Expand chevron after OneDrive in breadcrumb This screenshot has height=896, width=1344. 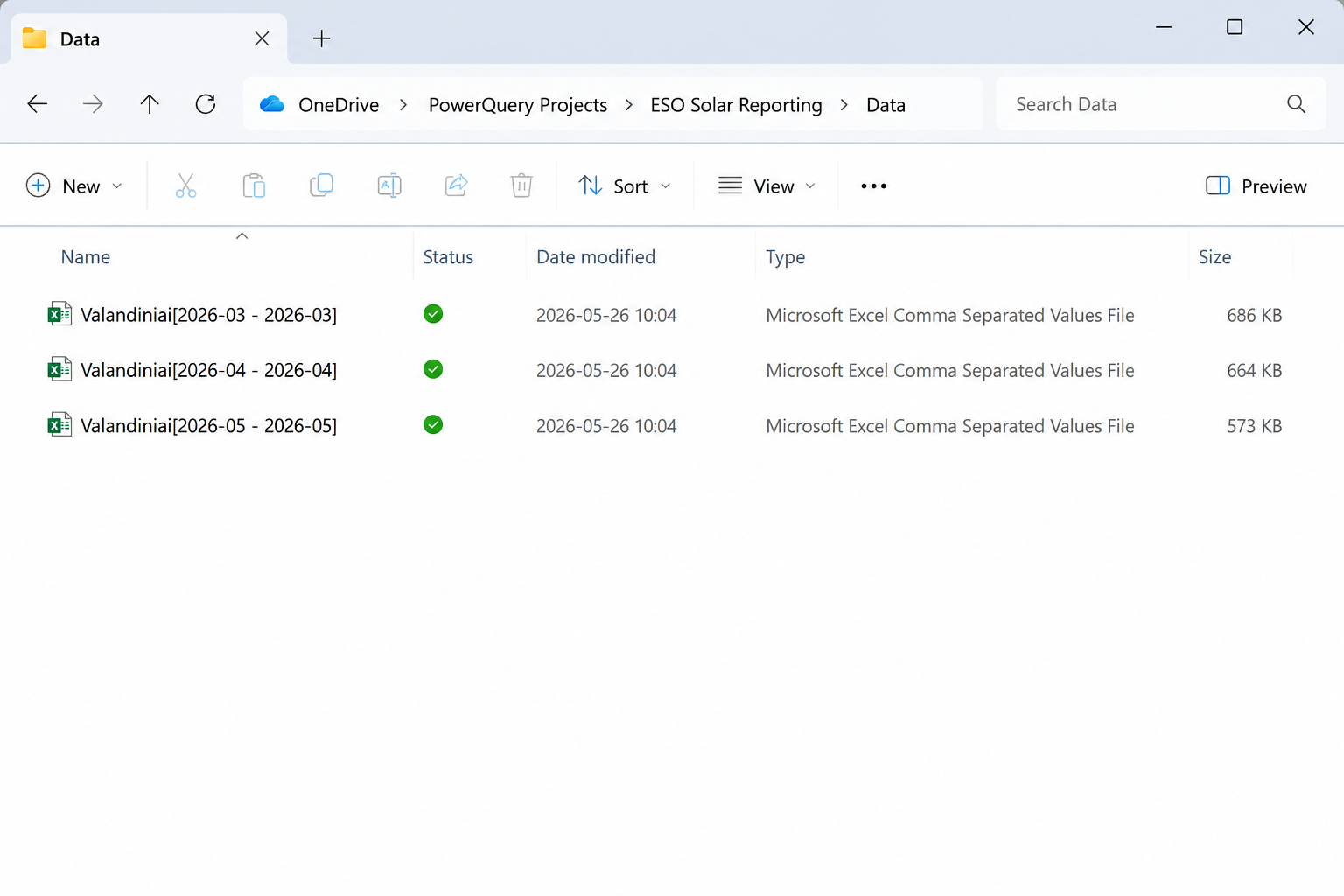[x=403, y=104]
